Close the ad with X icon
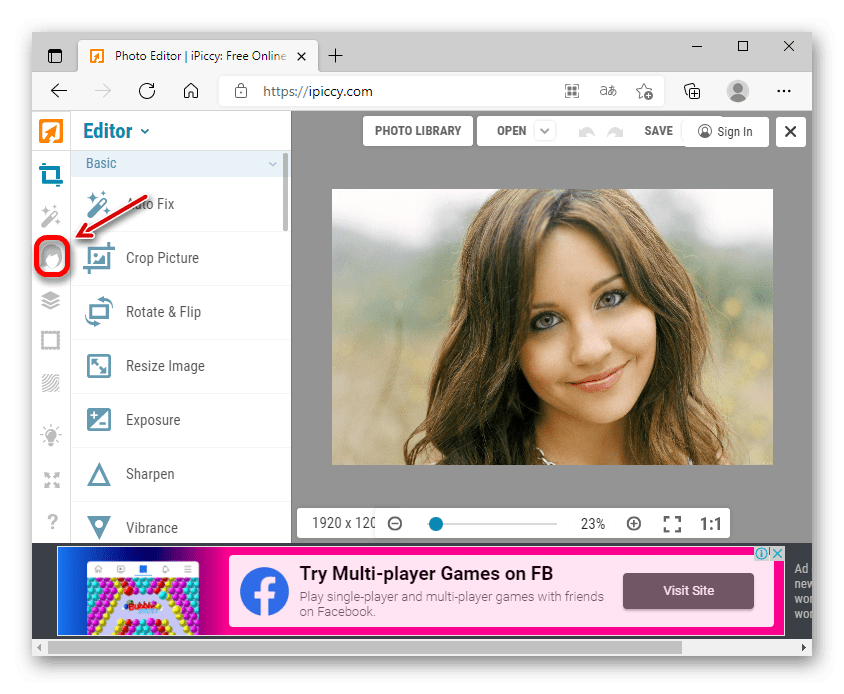This screenshot has width=844, height=694. (x=778, y=553)
